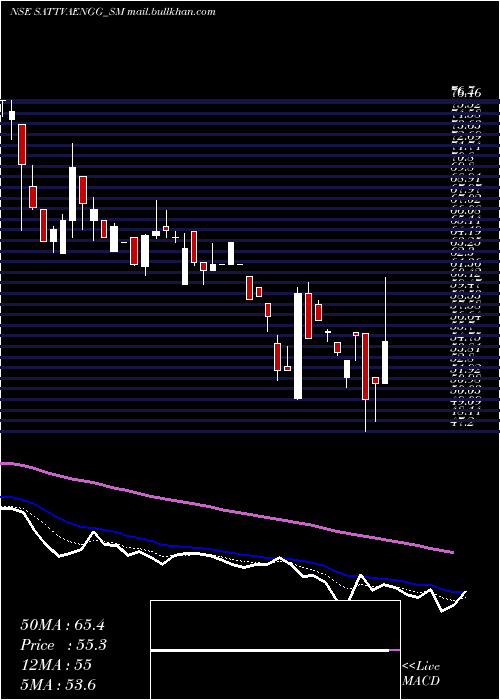This screenshot has width=500, height=700.
Task: Click the 51.92 price axis label
Action: click(x=466, y=370)
